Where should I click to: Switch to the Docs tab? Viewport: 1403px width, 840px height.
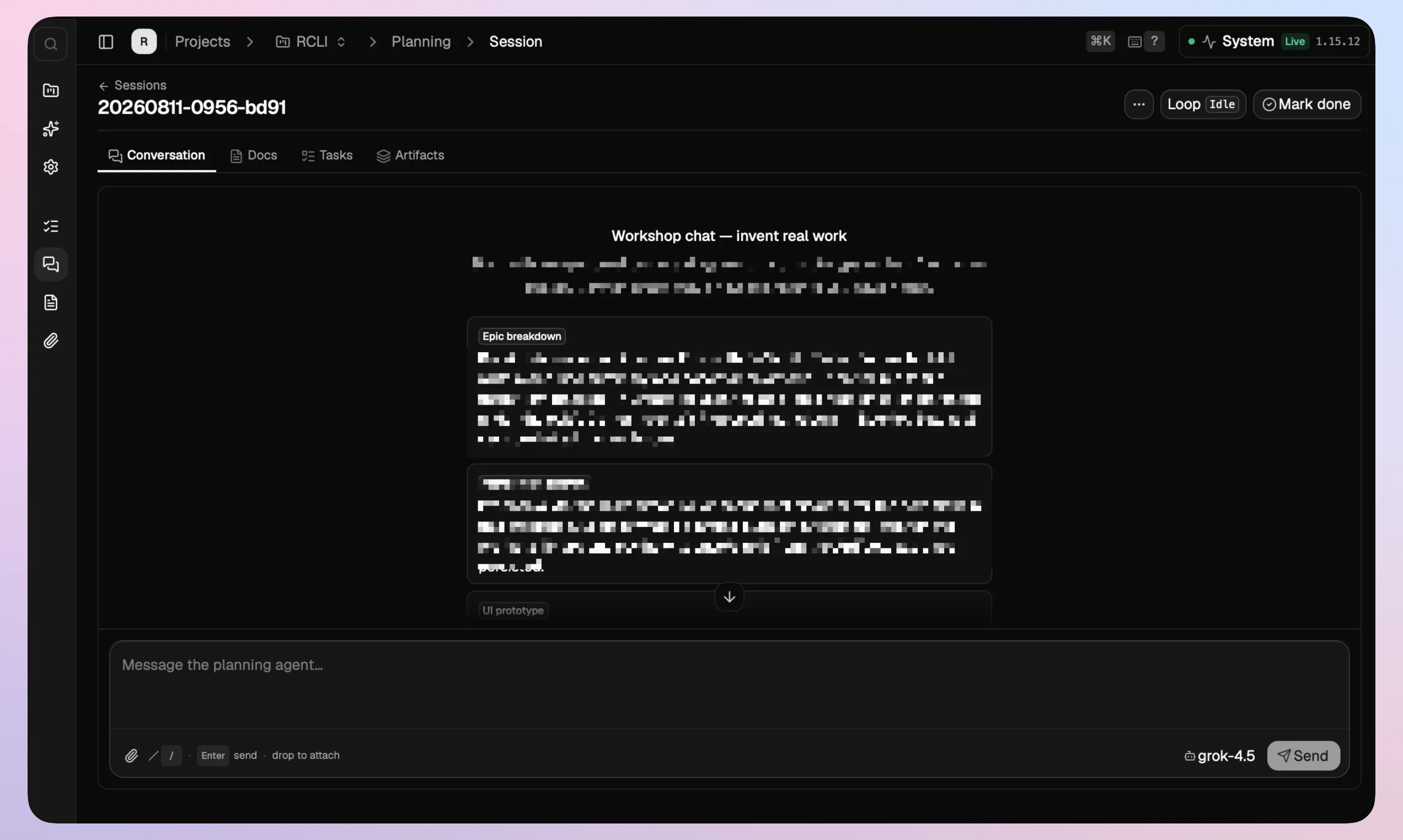pos(254,155)
